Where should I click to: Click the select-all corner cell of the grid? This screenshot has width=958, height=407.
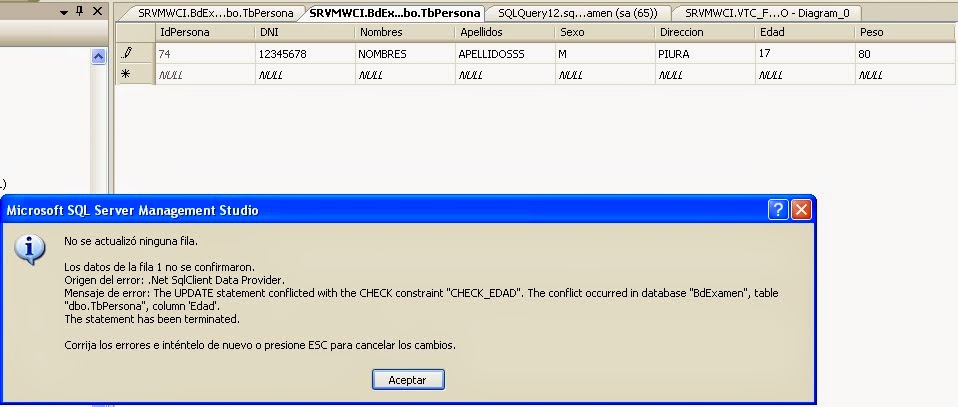coord(135,32)
